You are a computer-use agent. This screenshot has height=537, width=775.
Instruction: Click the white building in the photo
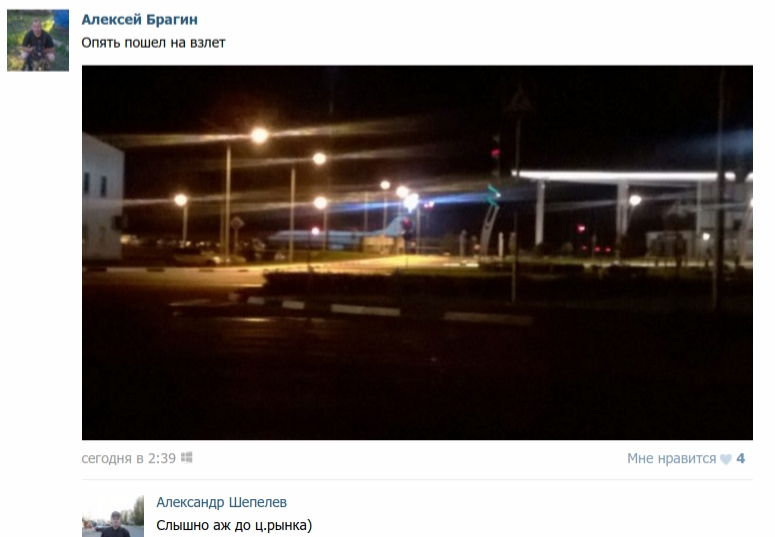tap(102, 198)
